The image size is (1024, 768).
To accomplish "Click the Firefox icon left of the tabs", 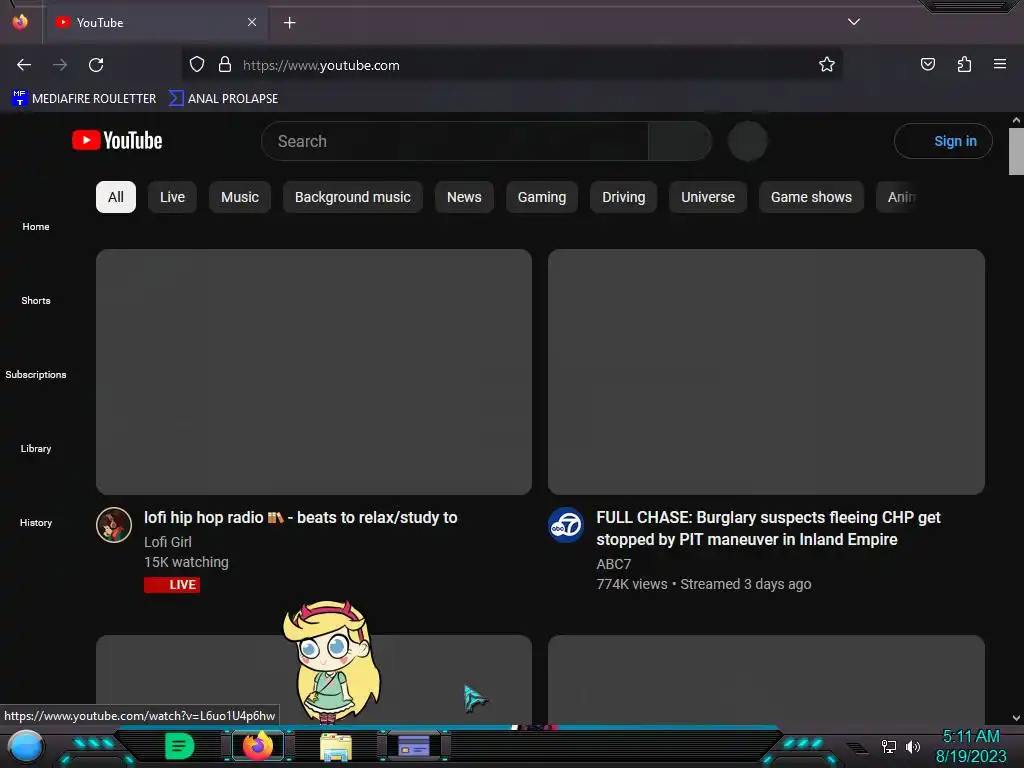I will coord(20,22).
